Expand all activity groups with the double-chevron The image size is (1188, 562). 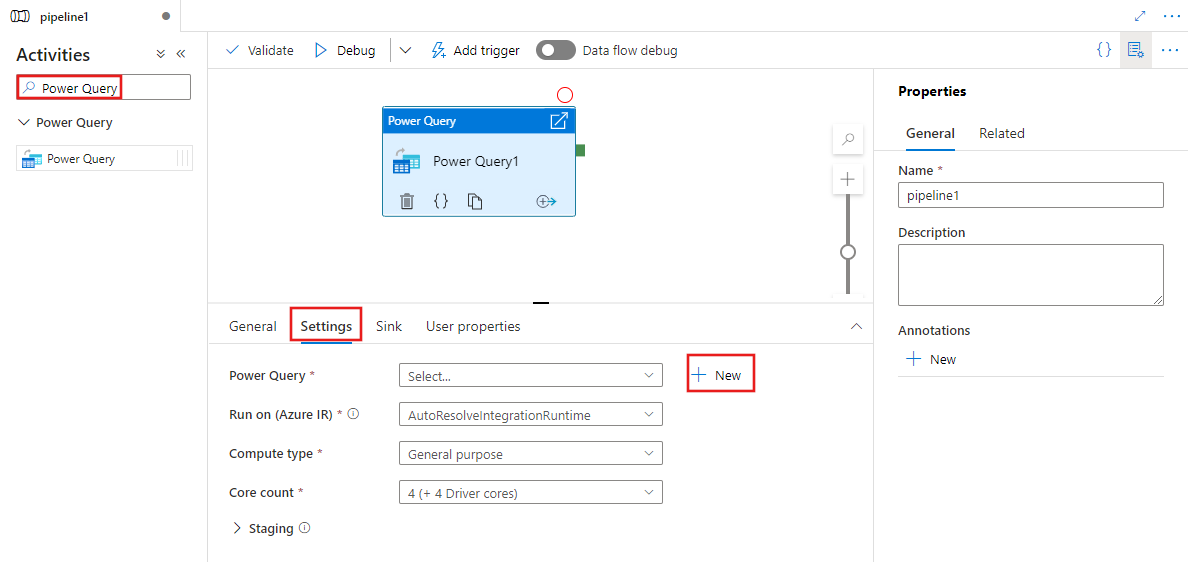click(x=161, y=54)
